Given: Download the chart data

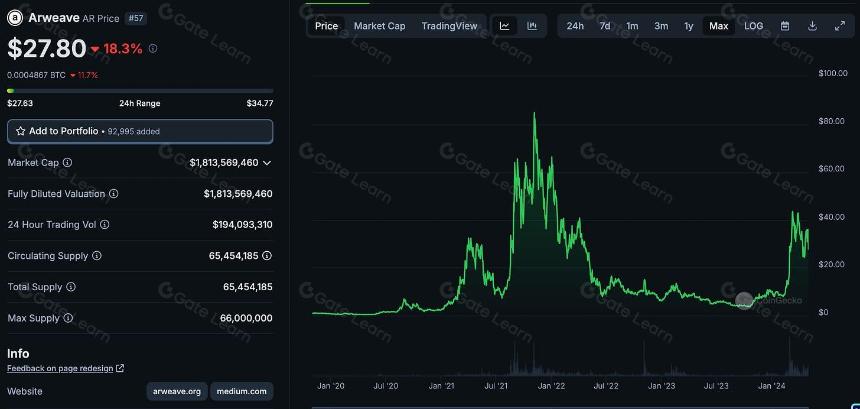Looking at the screenshot, I should tap(813, 26).
